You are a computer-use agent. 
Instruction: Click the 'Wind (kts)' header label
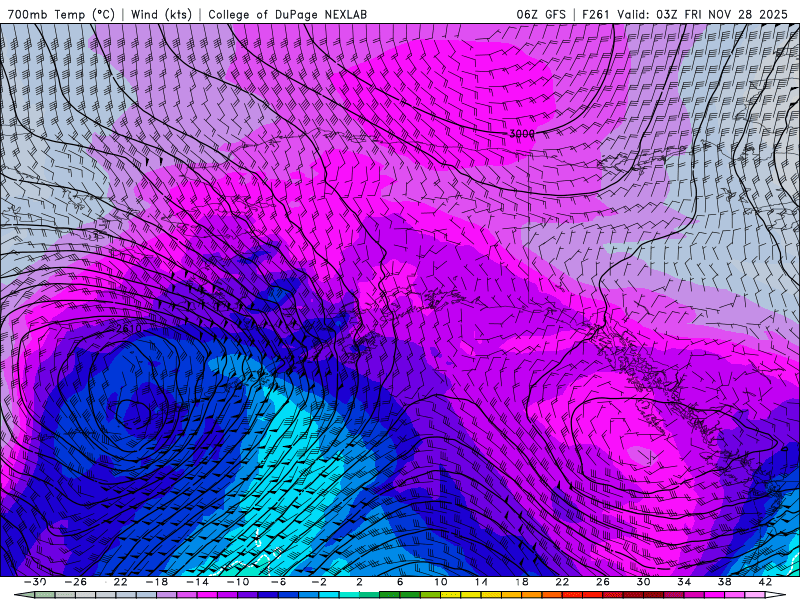click(161, 14)
